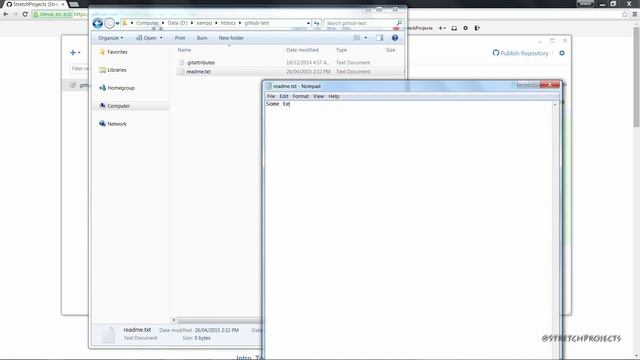This screenshot has height=360, width=640.
Task: Click in the Notepad text editing area
Action: (x=408, y=229)
